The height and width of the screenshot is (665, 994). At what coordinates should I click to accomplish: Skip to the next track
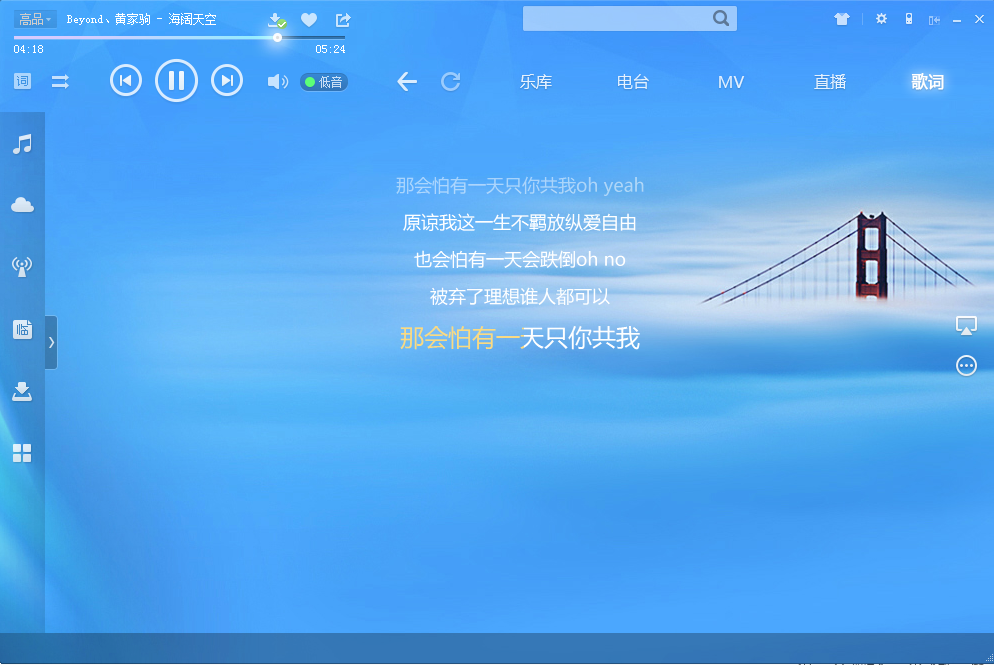[227, 81]
